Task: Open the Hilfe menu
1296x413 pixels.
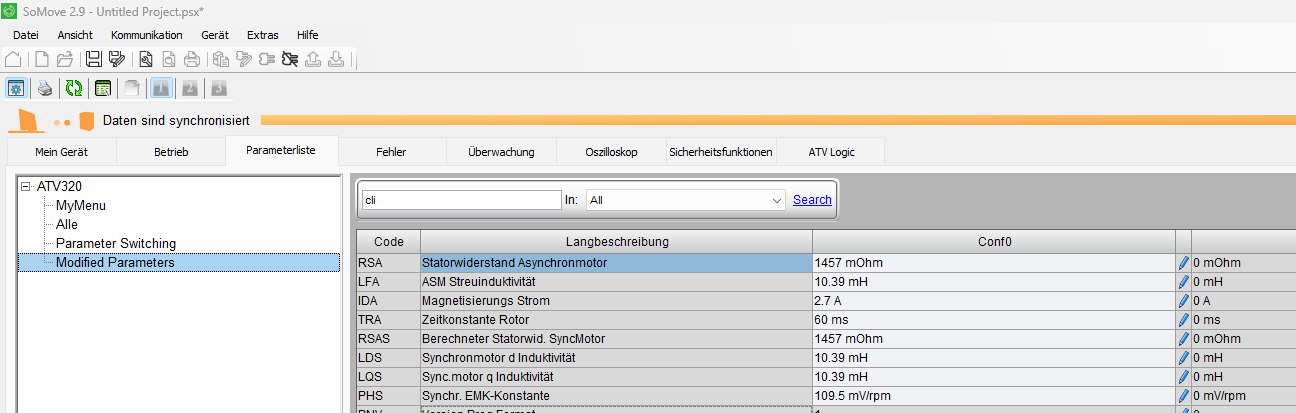Action: [308, 35]
